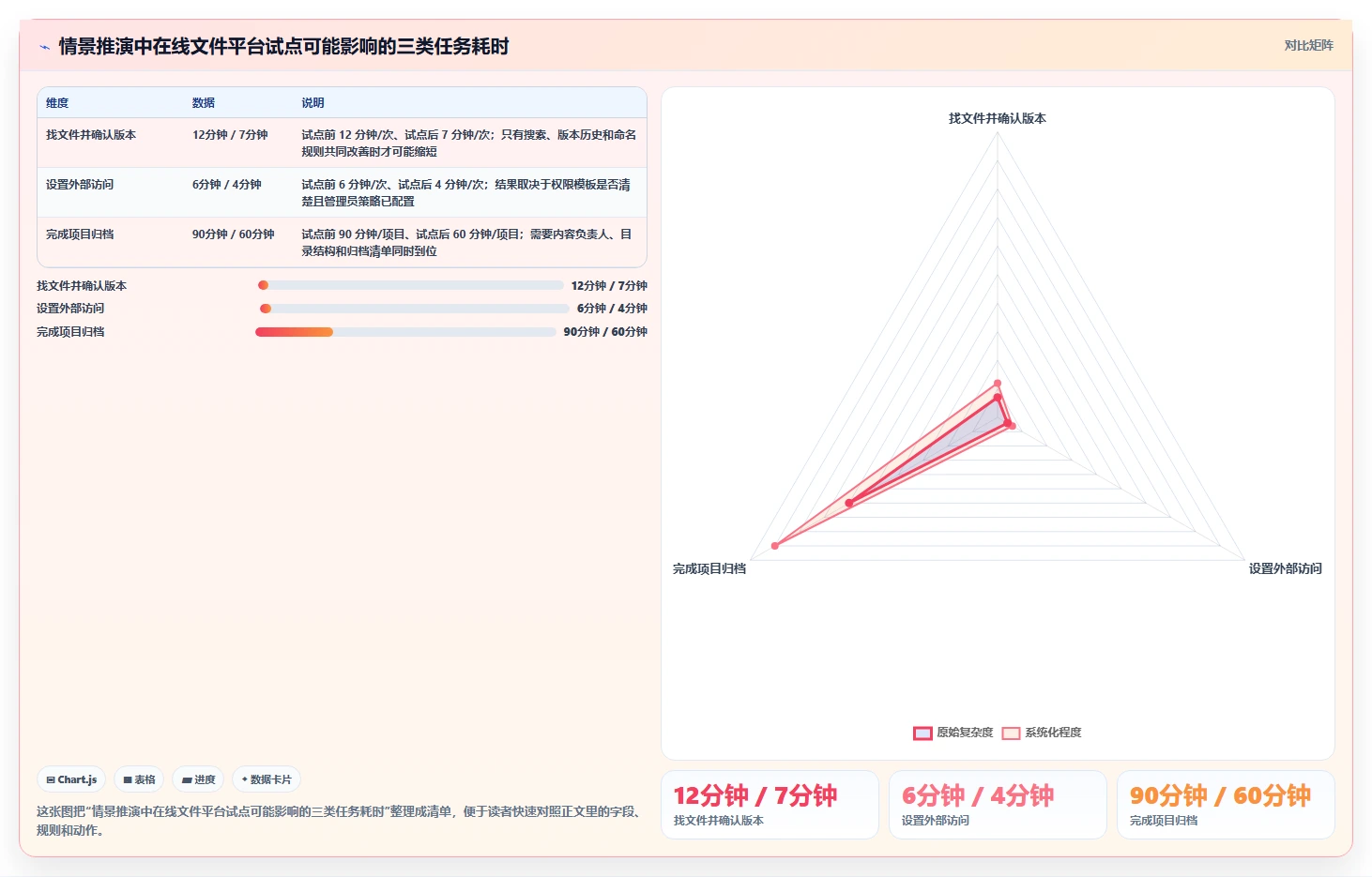Toggle the 原始复杂度 legend swatch
Image resolution: width=1372 pixels, height=877 pixels.
(x=922, y=733)
